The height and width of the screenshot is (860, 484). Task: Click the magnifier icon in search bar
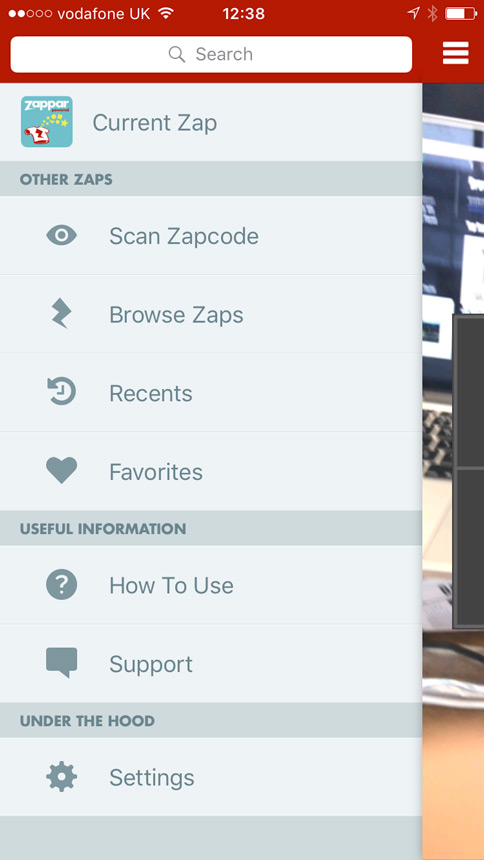pos(176,54)
